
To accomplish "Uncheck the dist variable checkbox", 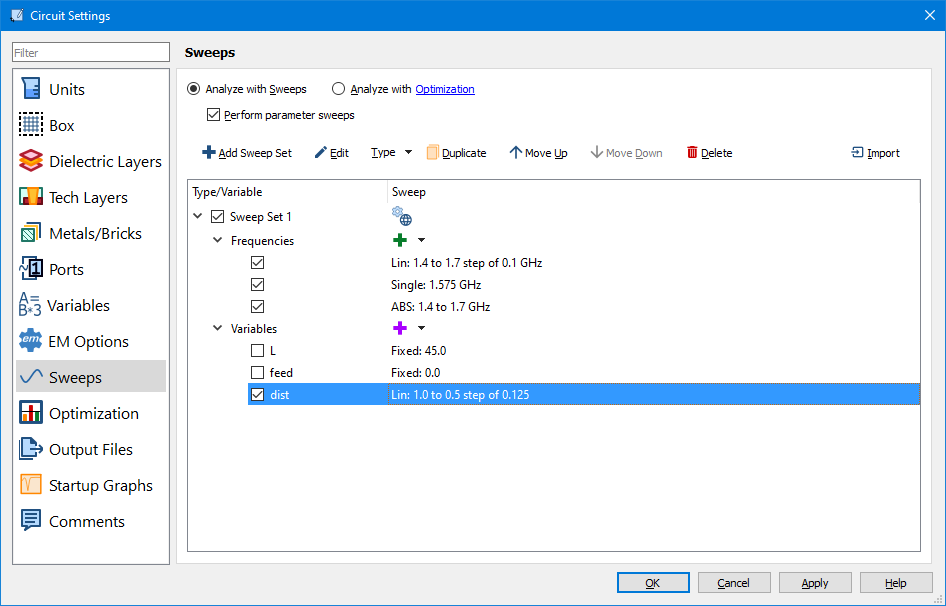I will pos(258,395).
